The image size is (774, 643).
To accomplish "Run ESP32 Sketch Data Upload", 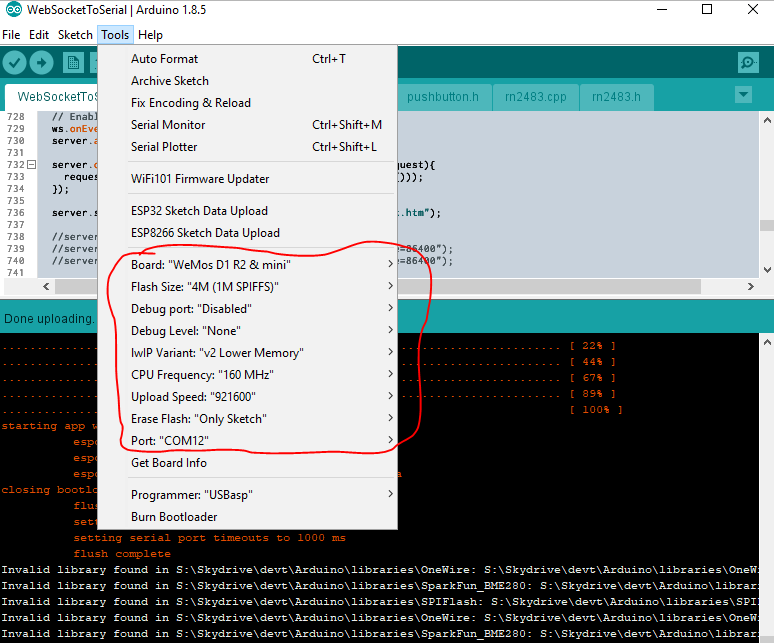I will tap(247, 211).
